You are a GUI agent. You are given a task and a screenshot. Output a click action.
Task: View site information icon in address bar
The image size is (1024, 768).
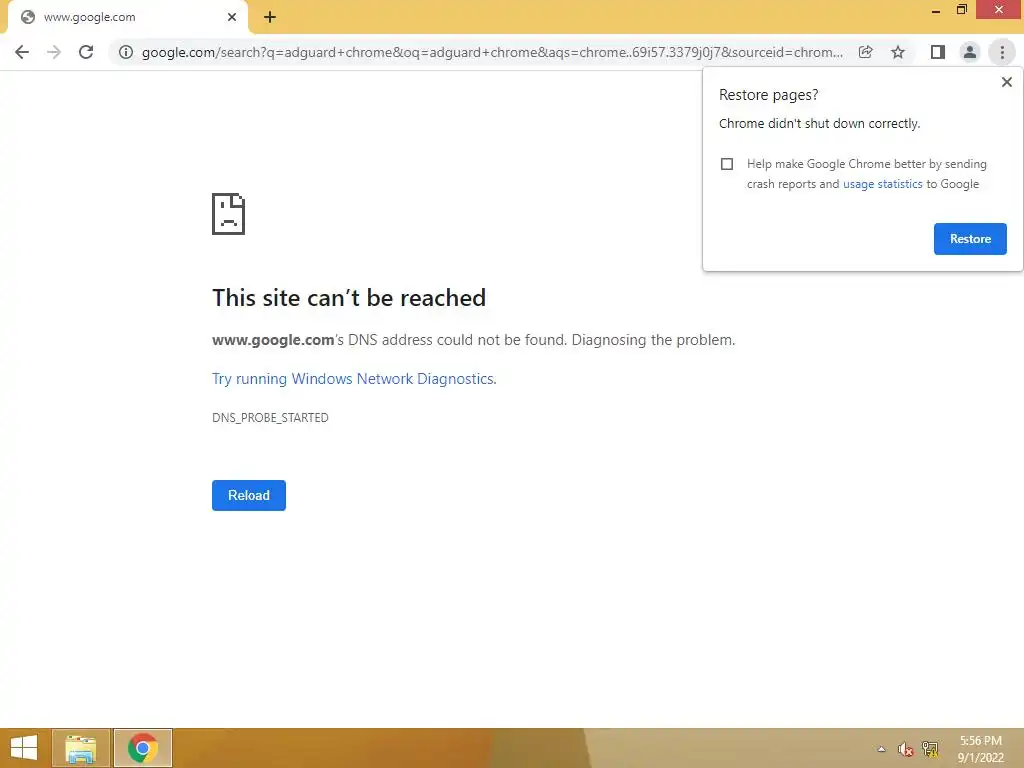125,52
